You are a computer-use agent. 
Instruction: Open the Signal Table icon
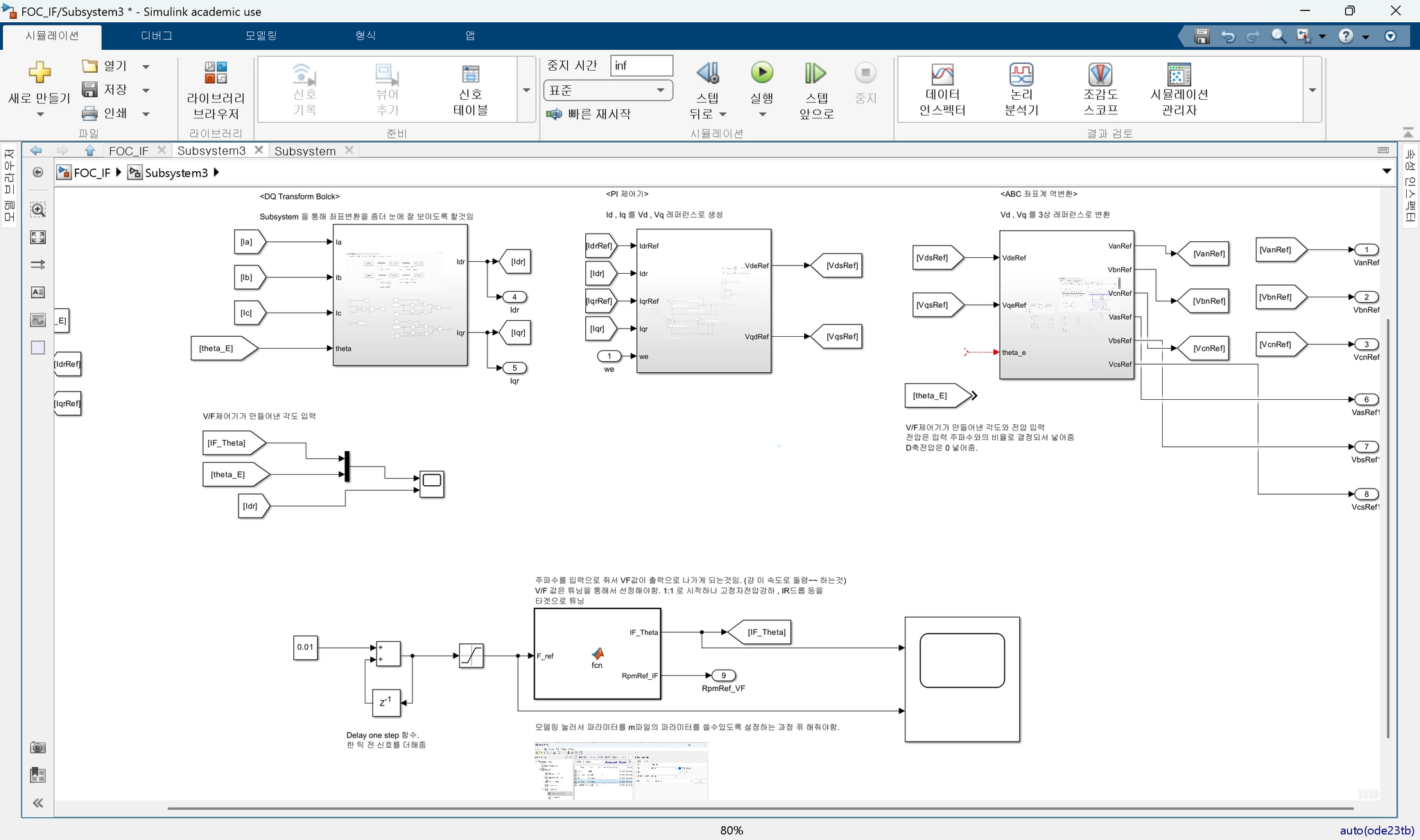pyautogui.click(x=471, y=75)
